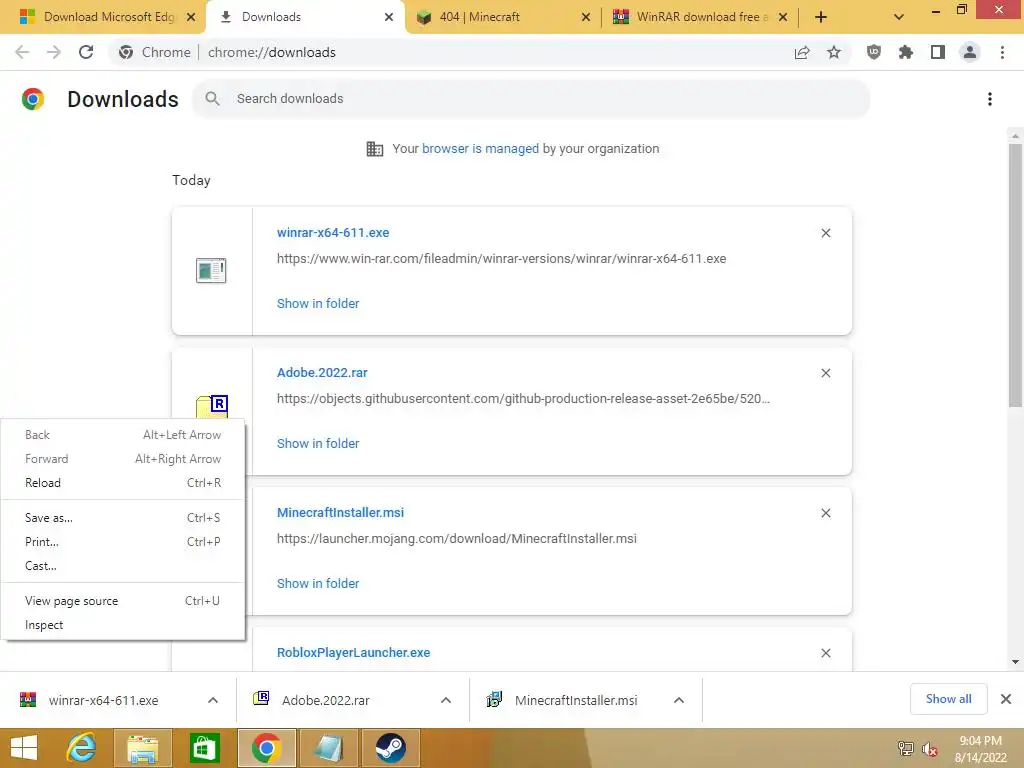Click the browser back arrow

tap(22, 52)
